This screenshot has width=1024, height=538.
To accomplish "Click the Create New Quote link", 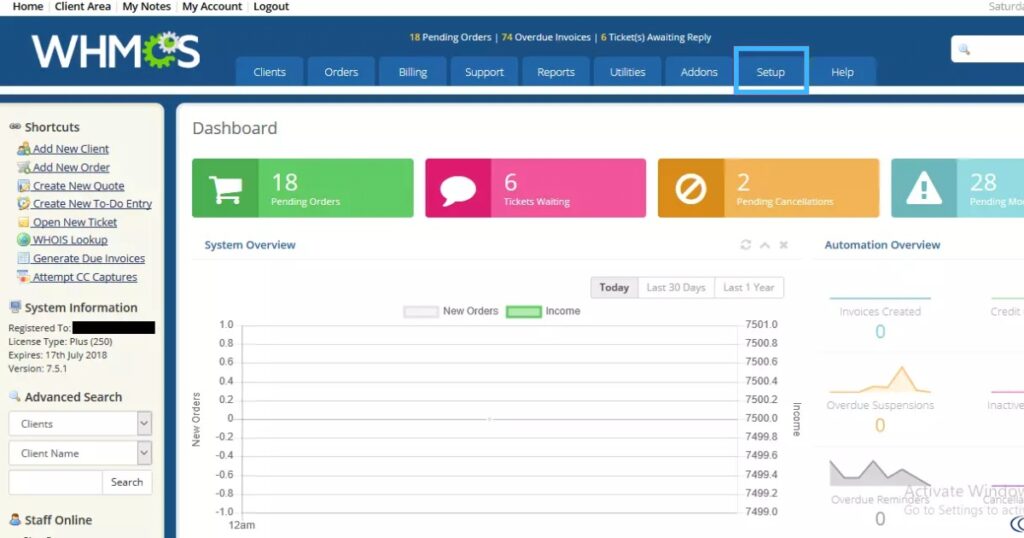I will click(78, 185).
